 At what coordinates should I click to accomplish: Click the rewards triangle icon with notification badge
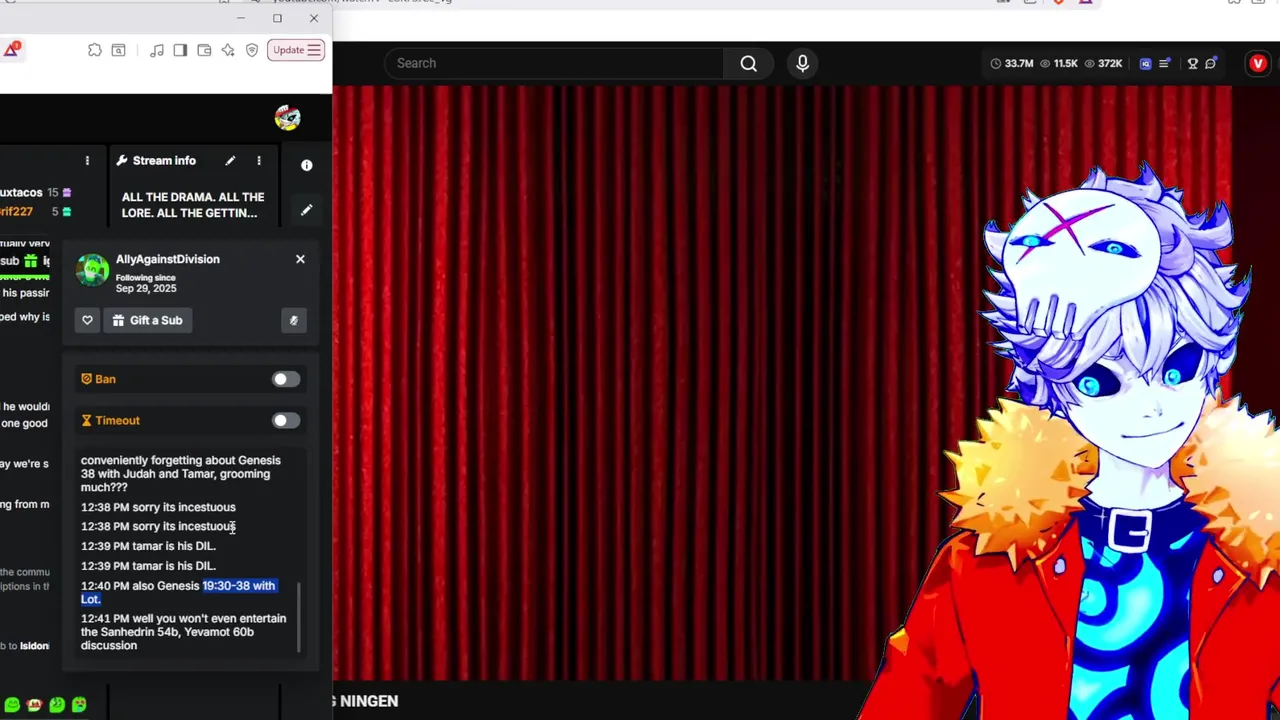click(11, 49)
